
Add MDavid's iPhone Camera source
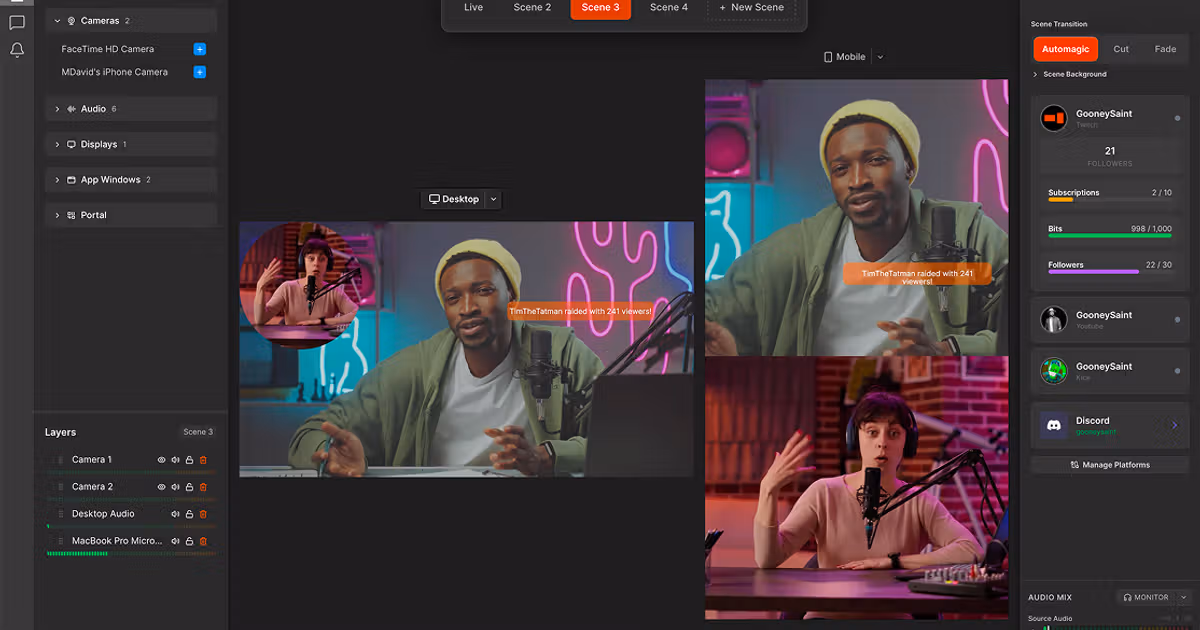click(x=200, y=72)
